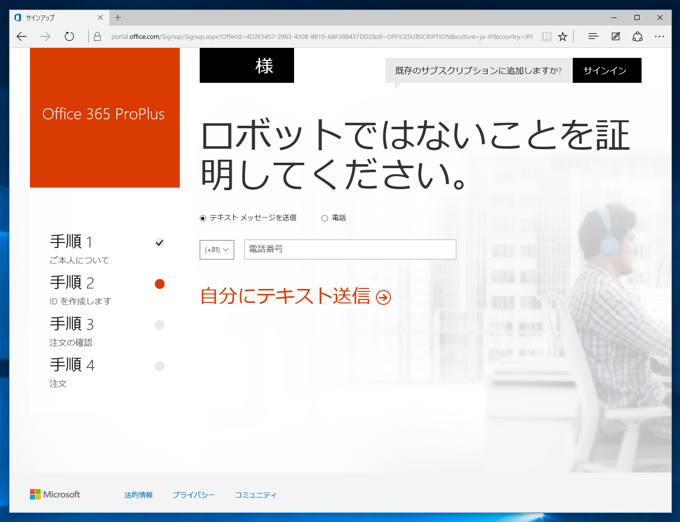Click the address bar URL
Image resolution: width=680 pixels, height=522 pixels.
coord(321,37)
